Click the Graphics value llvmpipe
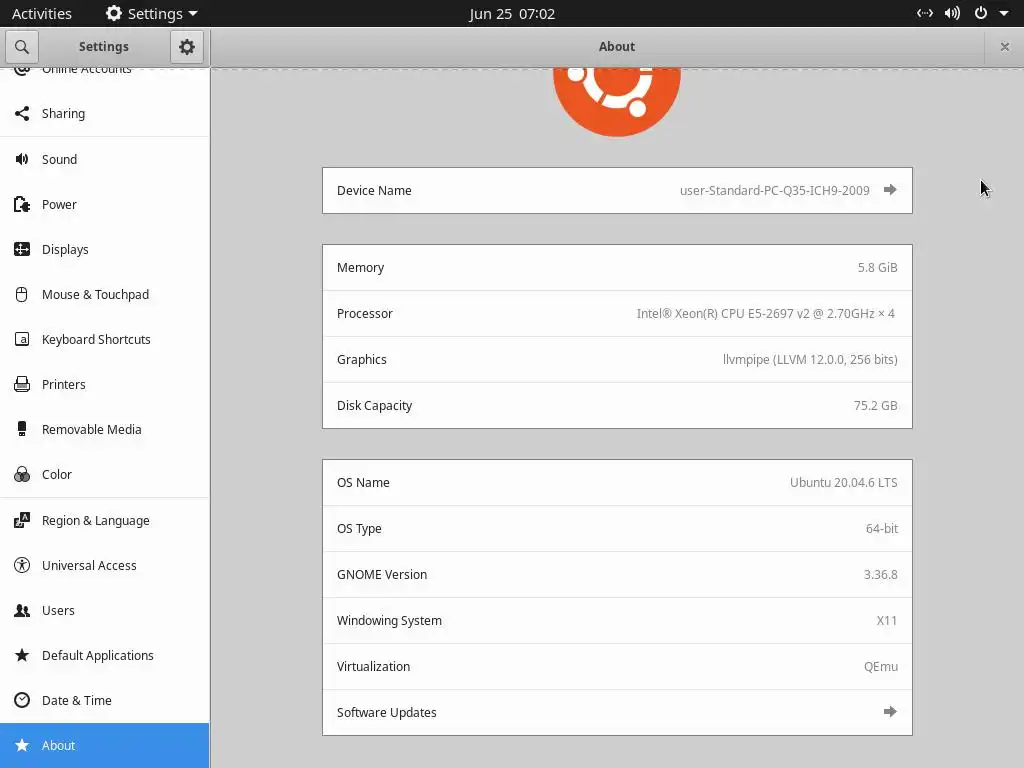This screenshot has width=1024, height=768. (810, 360)
